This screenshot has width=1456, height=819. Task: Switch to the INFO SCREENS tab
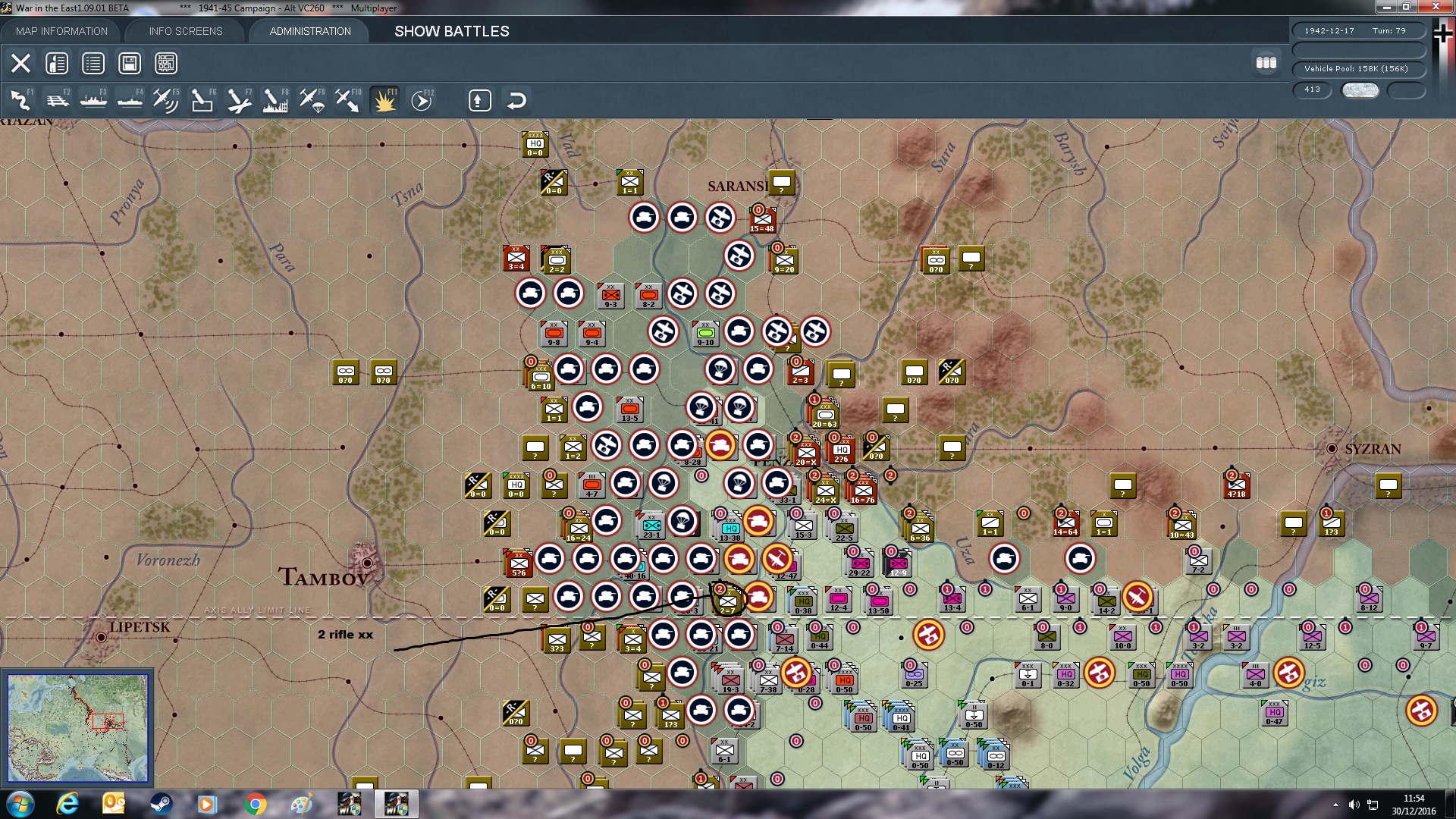(186, 31)
